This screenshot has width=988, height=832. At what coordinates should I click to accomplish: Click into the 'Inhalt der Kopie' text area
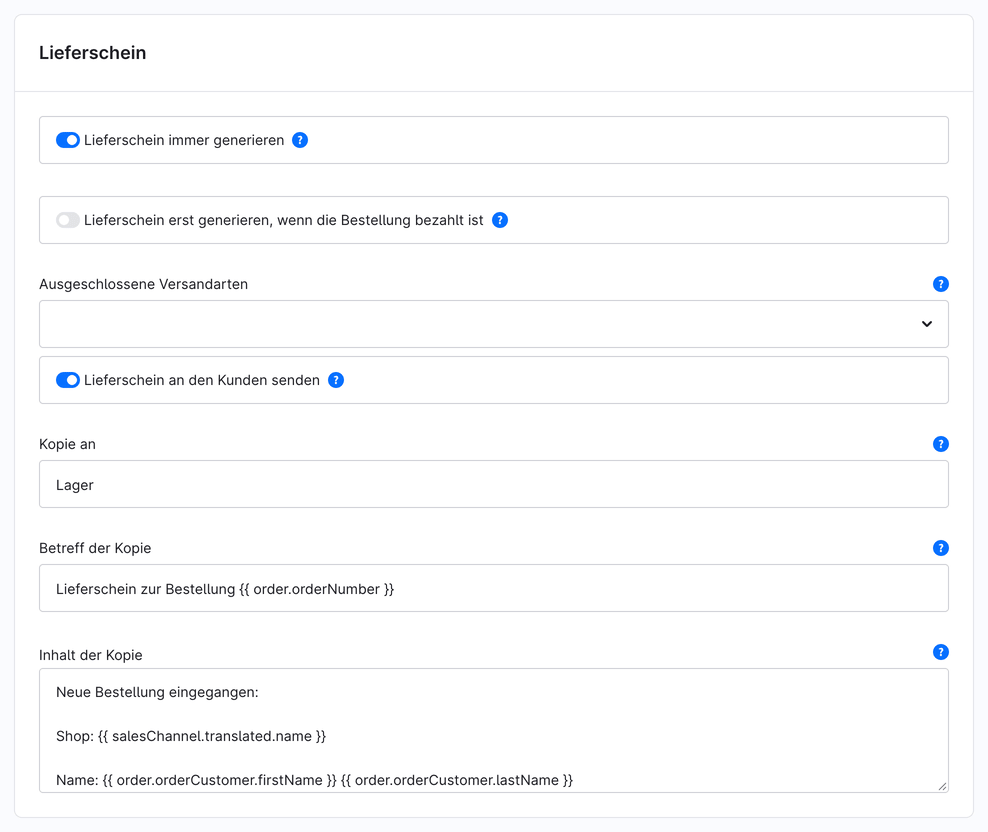pyautogui.click(x=494, y=731)
